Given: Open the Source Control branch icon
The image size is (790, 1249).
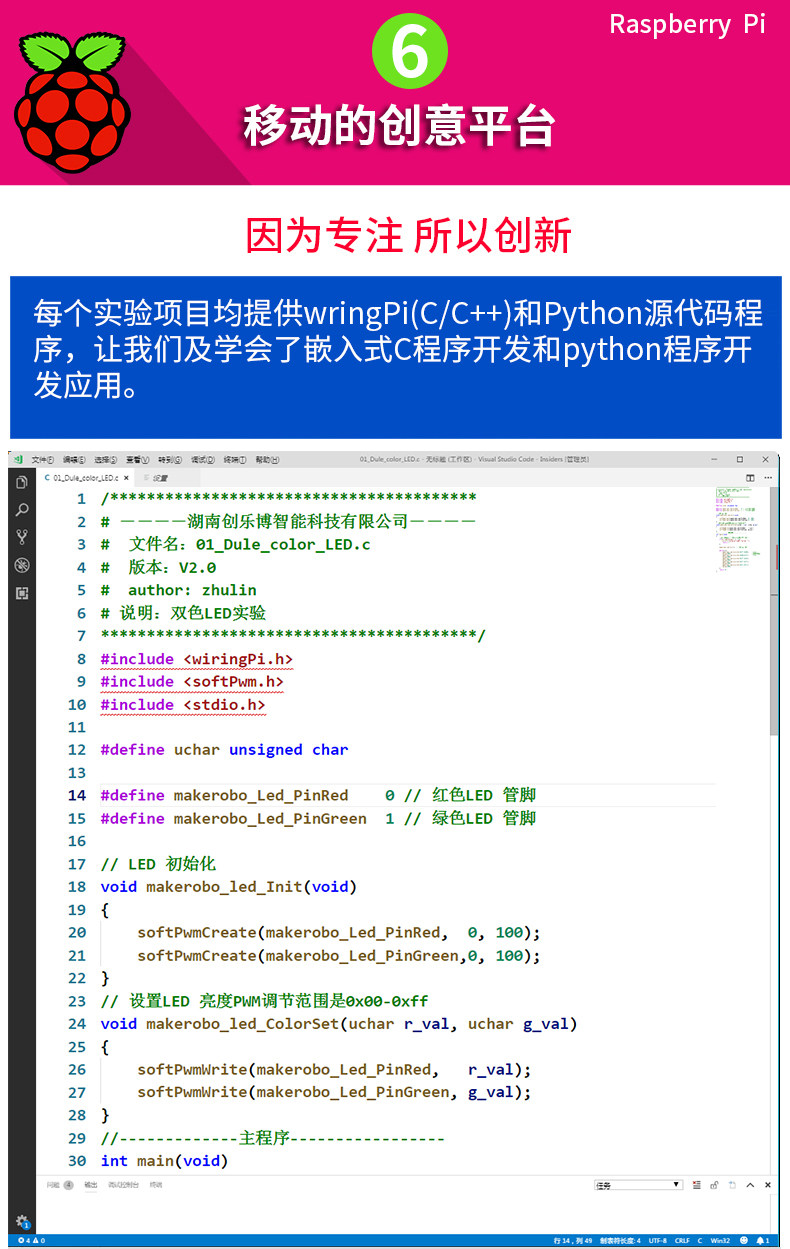Looking at the screenshot, I should point(22,537).
